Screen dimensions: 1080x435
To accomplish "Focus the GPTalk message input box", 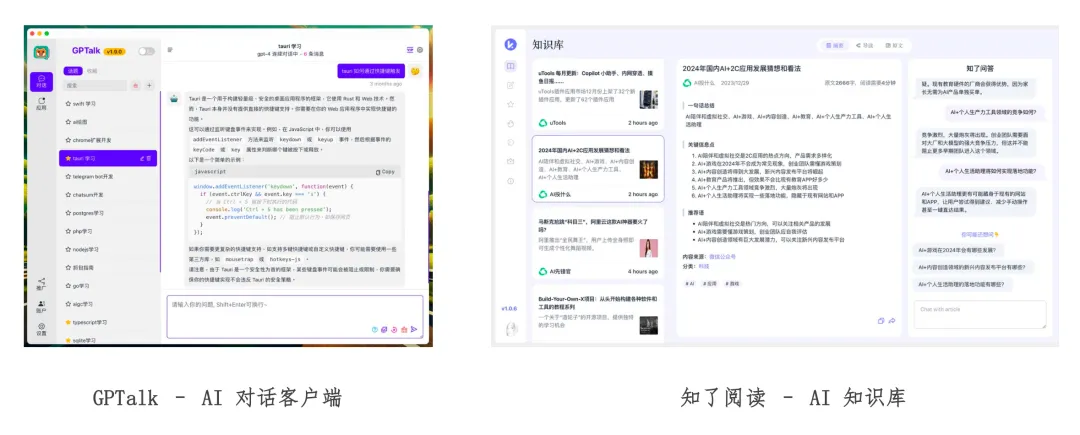I will pos(295,317).
